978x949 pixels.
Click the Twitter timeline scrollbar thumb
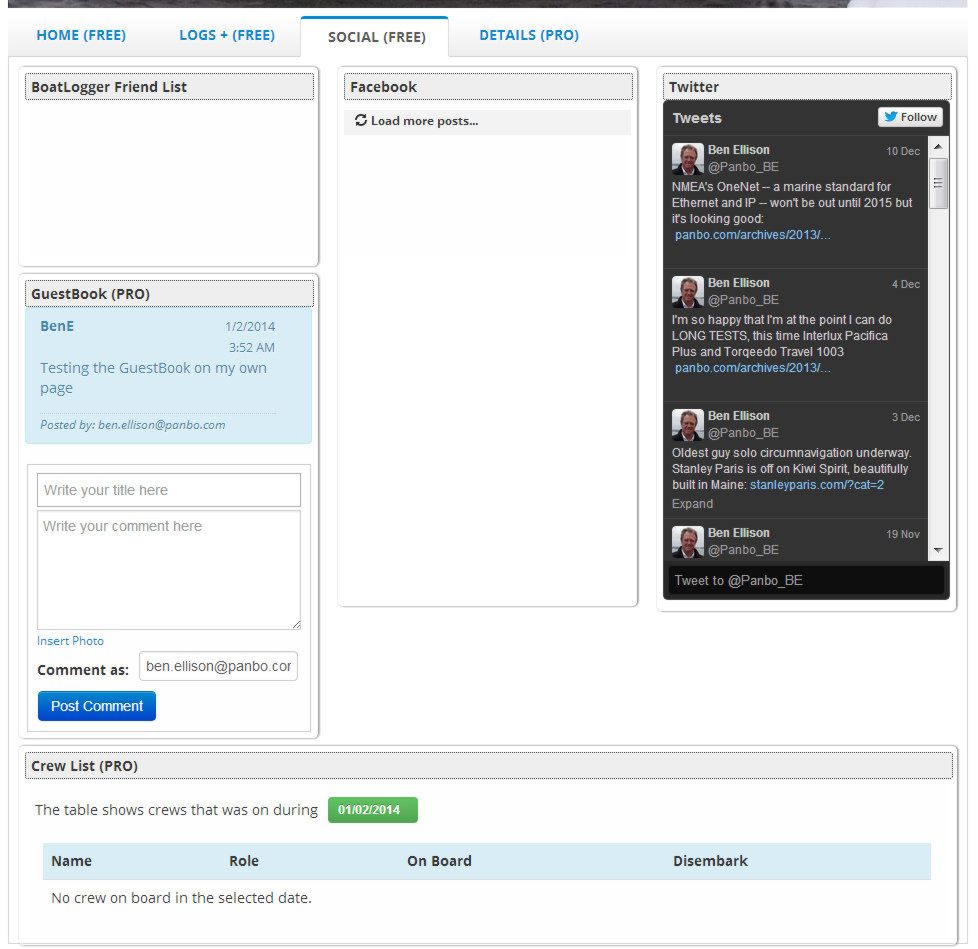click(x=937, y=183)
